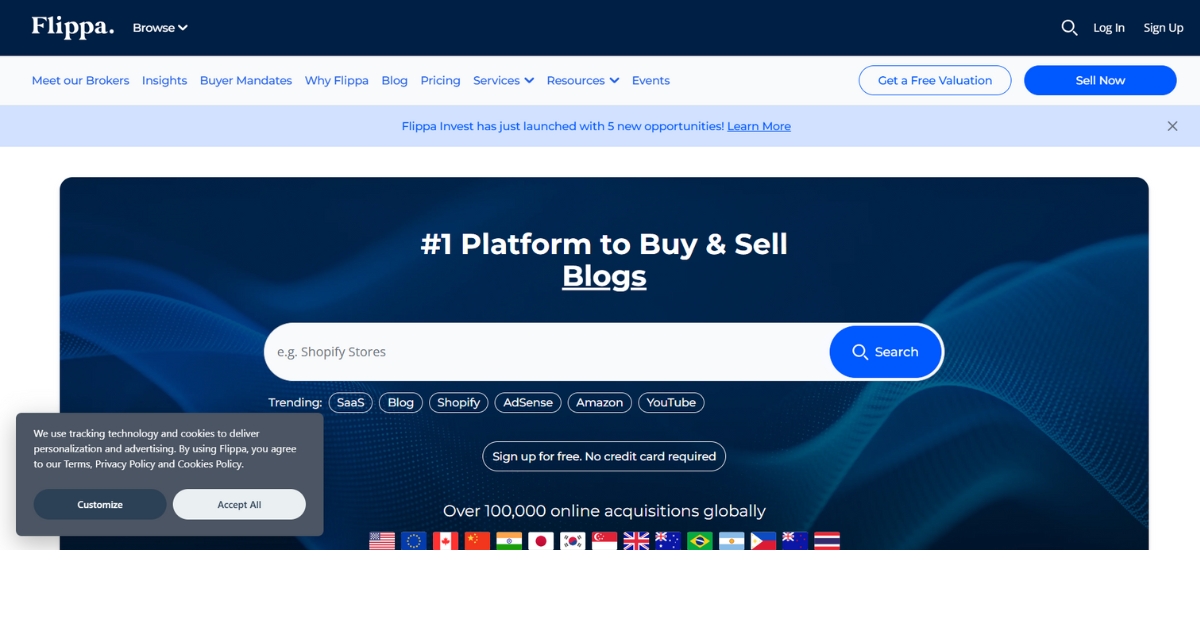1200x630 pixels.
Task: Choose the Brazil flag icon
Action: (699, 541)
